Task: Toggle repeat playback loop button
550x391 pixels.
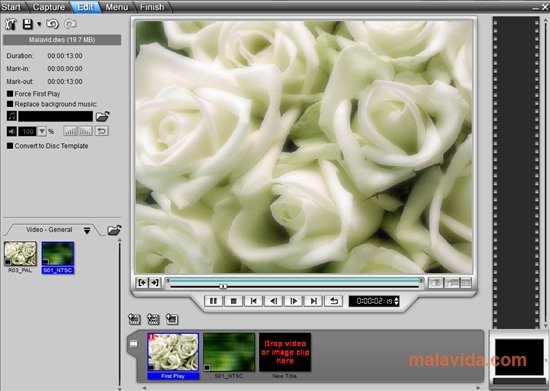Action: (334, 301)
